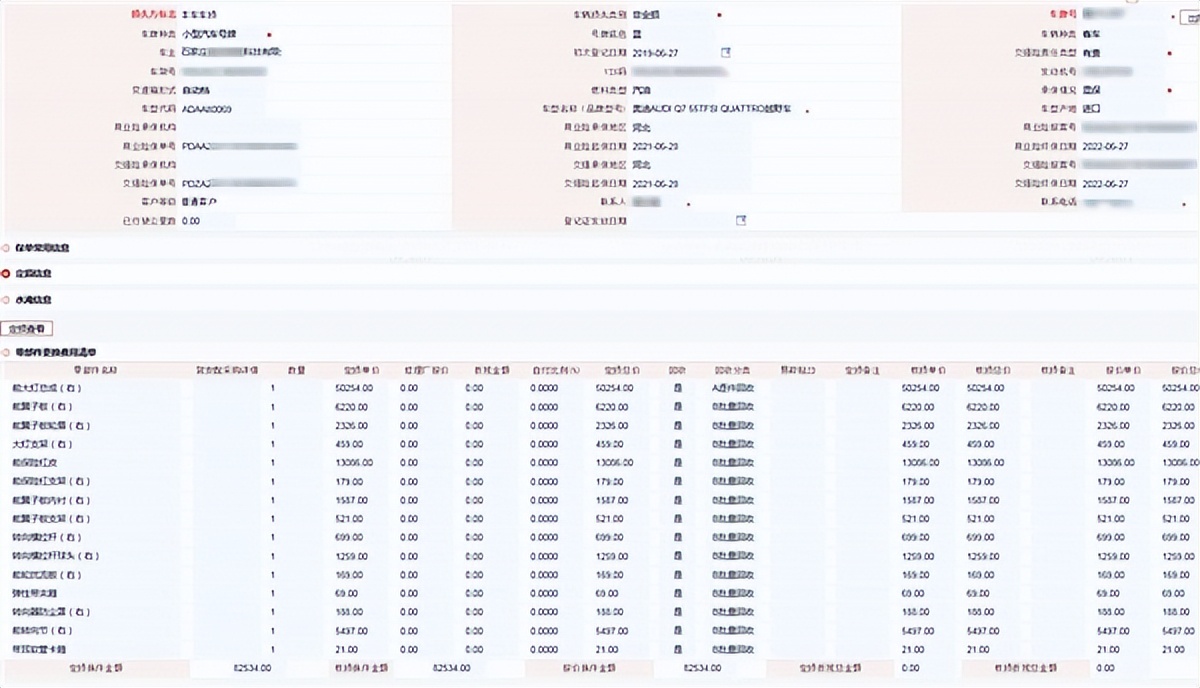
Task: Click the 数量 quantity column header
Action: 296,370
